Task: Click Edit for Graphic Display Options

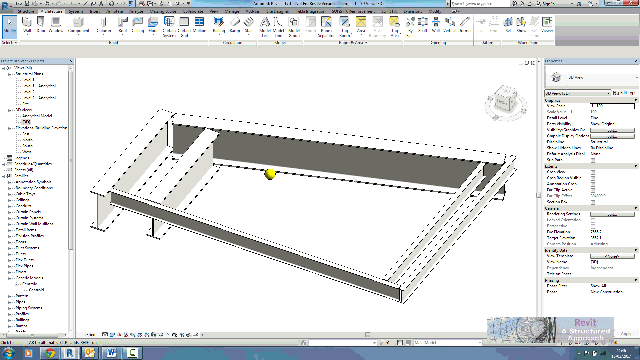Action: (612, 136)
